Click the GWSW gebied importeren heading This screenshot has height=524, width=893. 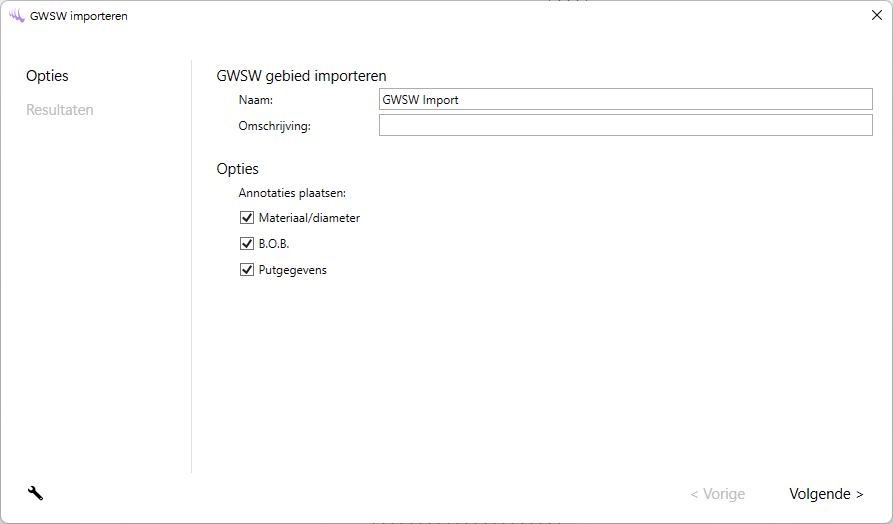(301, 76)
